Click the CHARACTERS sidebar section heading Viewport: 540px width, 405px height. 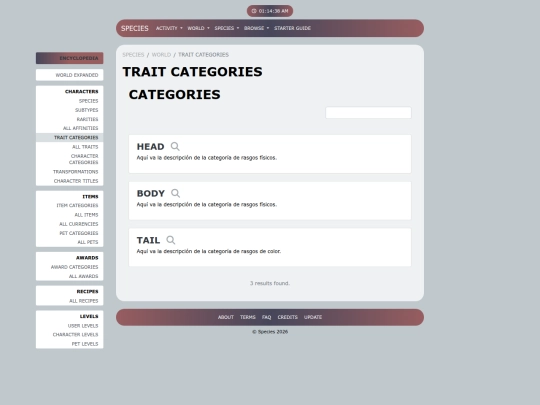point(82,92)
